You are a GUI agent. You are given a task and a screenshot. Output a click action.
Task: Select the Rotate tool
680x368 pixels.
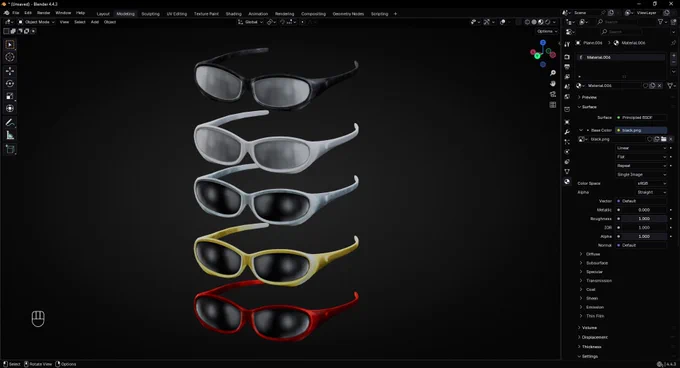click(10, 84)
